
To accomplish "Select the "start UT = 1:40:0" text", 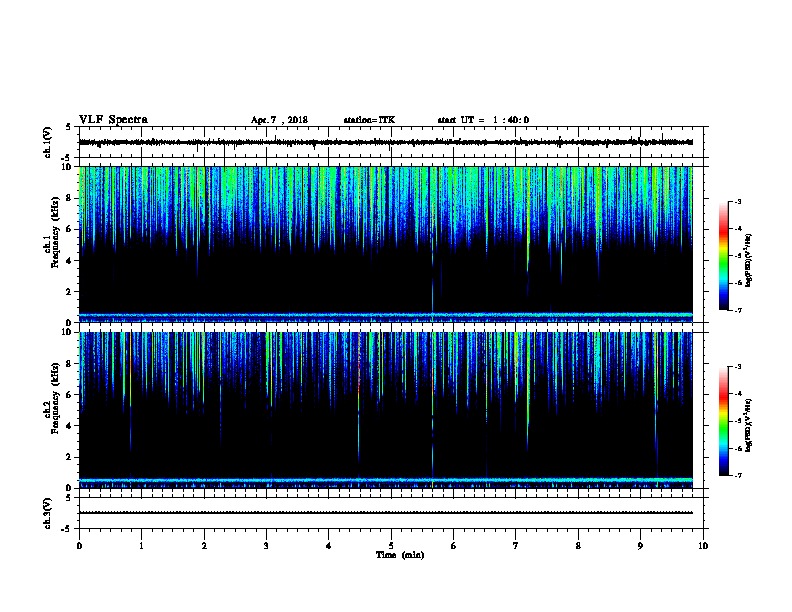I will point(483,120).
